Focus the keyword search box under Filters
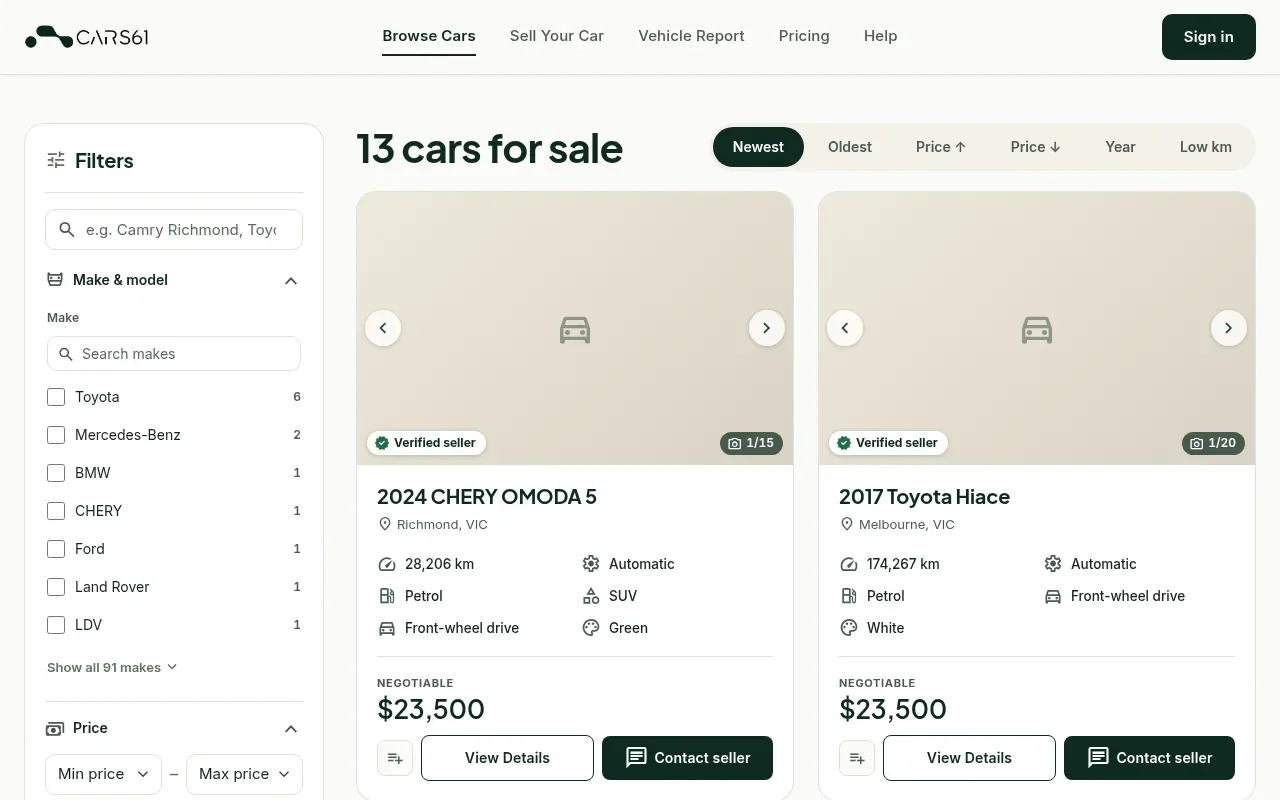Image resolution: width=1280 pixels, height=800 pixels. pyautogui.click(x=174, y=230)
